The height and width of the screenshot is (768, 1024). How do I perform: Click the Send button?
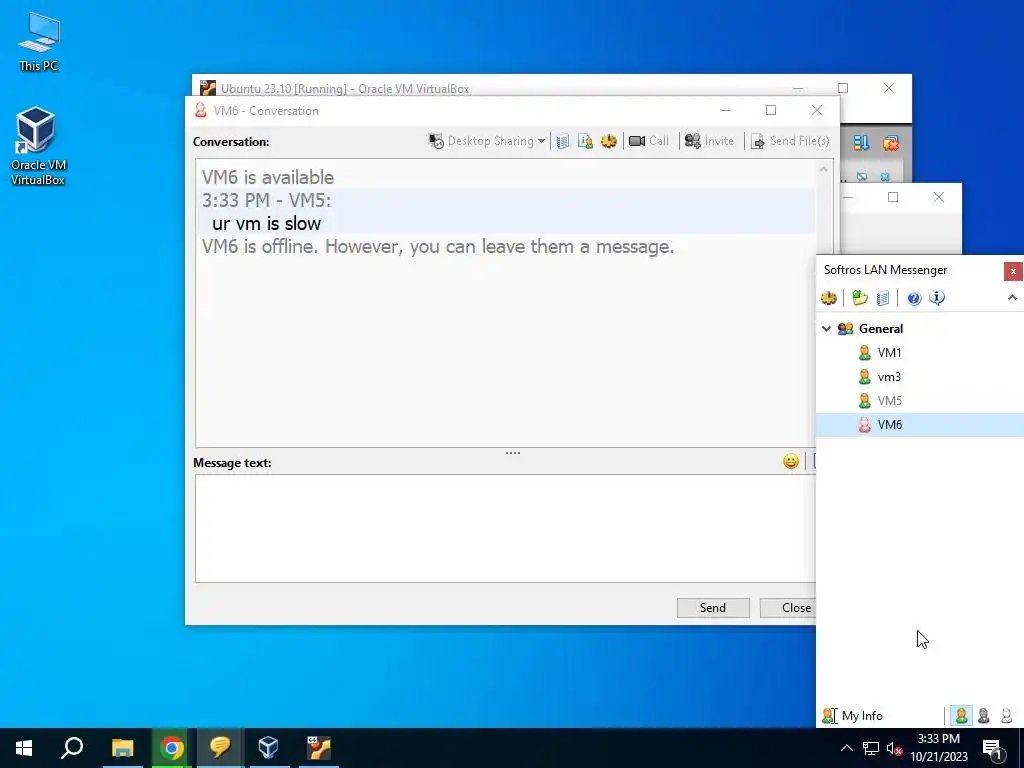[712, 607]
